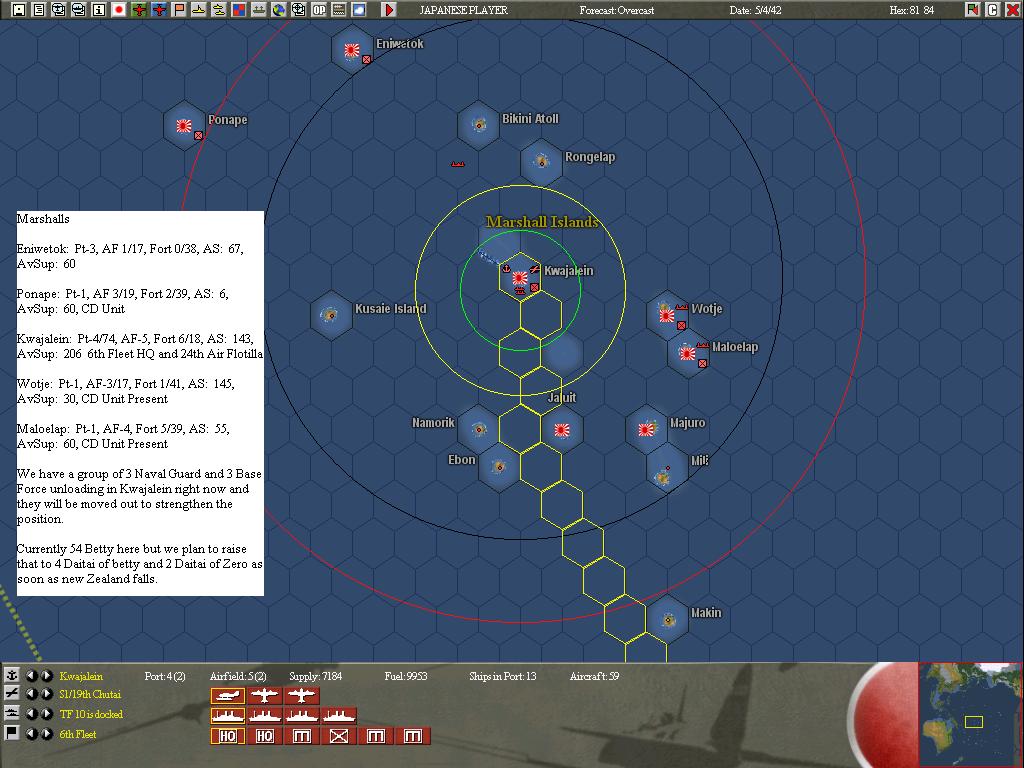Open the document list icon in toolbar
Viewport: 1024px width, 768px height.
point(39,10)
